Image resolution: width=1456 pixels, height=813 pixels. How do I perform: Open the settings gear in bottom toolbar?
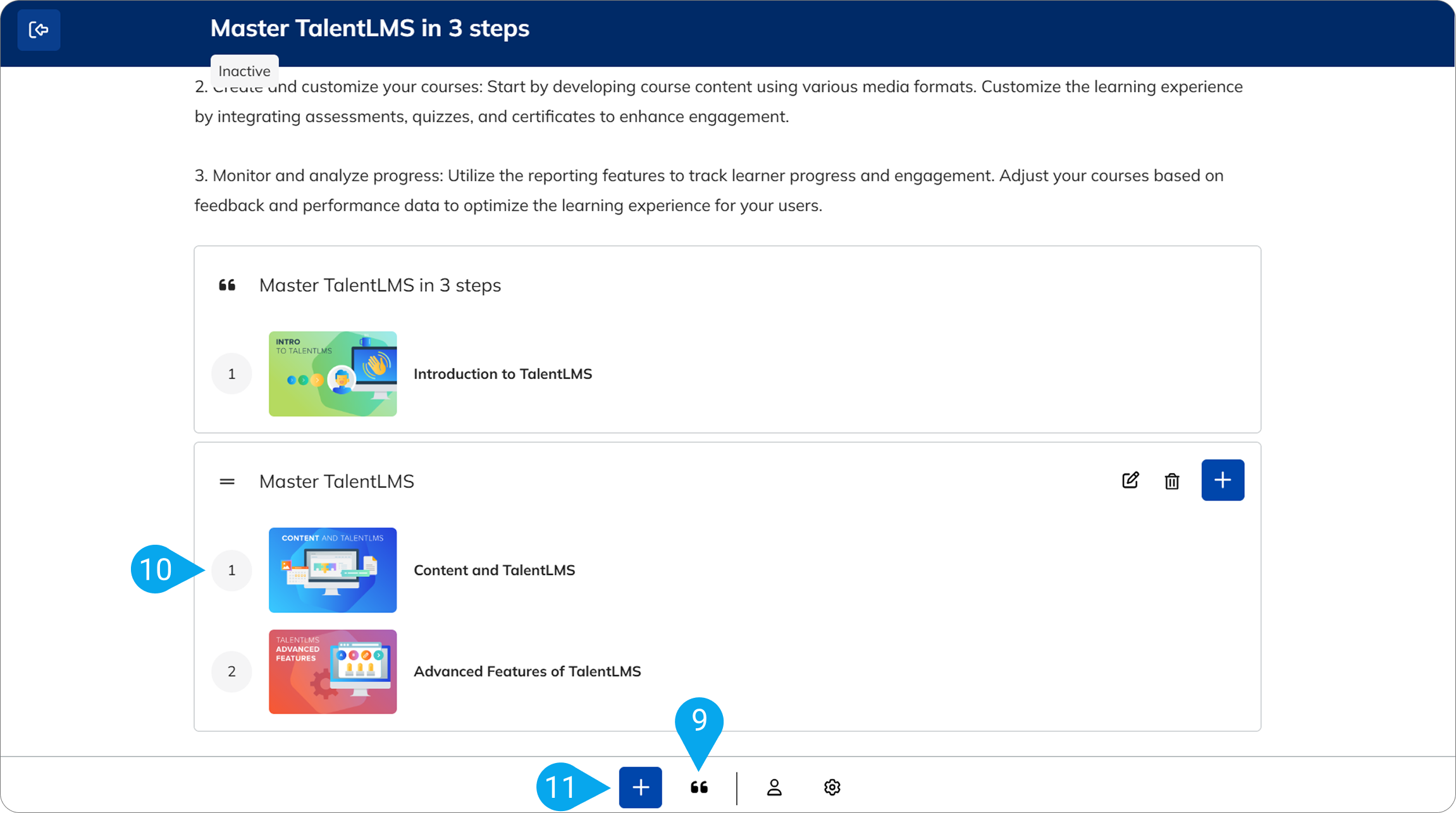[832, 787]
